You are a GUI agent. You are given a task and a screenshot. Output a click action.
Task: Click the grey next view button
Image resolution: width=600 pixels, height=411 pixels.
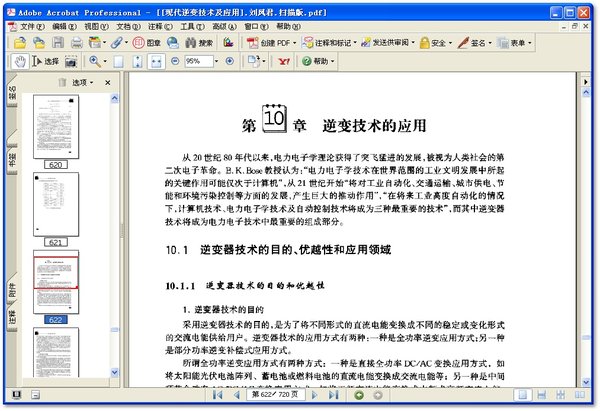tap(378, 395)
